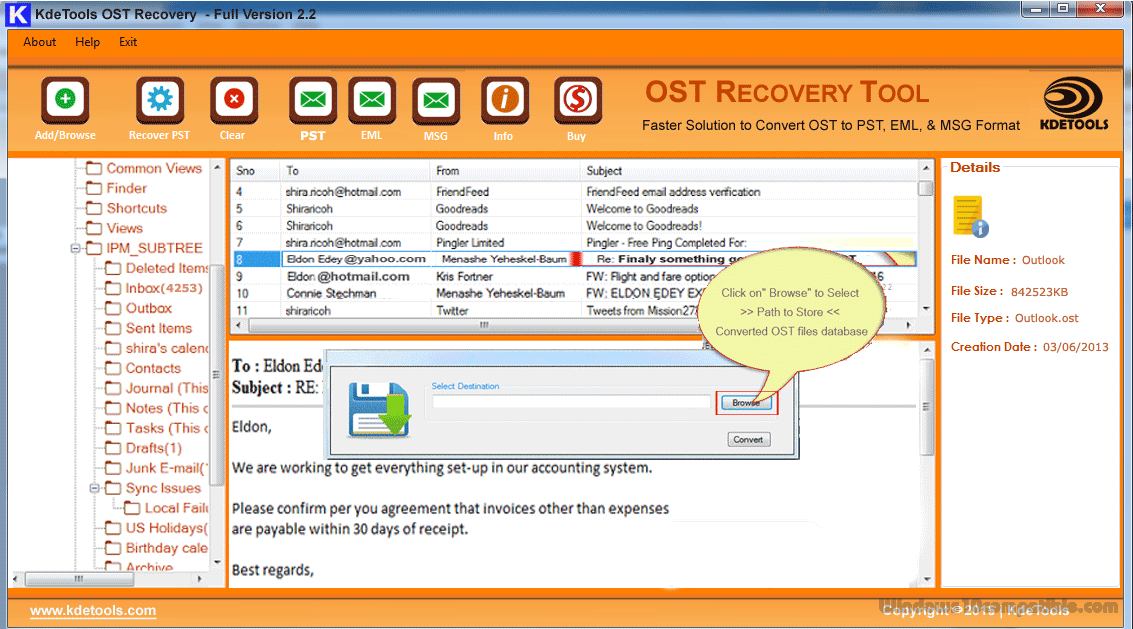The width and height of the screenshot is (1133, 629).
Task: Click the folder tree down scroll arrow
Action: (217, 562)
